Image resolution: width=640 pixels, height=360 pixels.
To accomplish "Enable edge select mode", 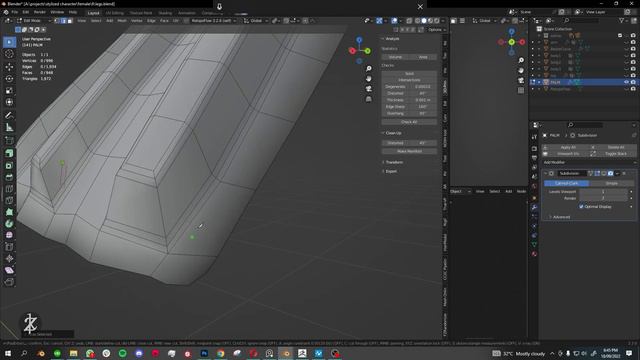I will coord(63,20).
